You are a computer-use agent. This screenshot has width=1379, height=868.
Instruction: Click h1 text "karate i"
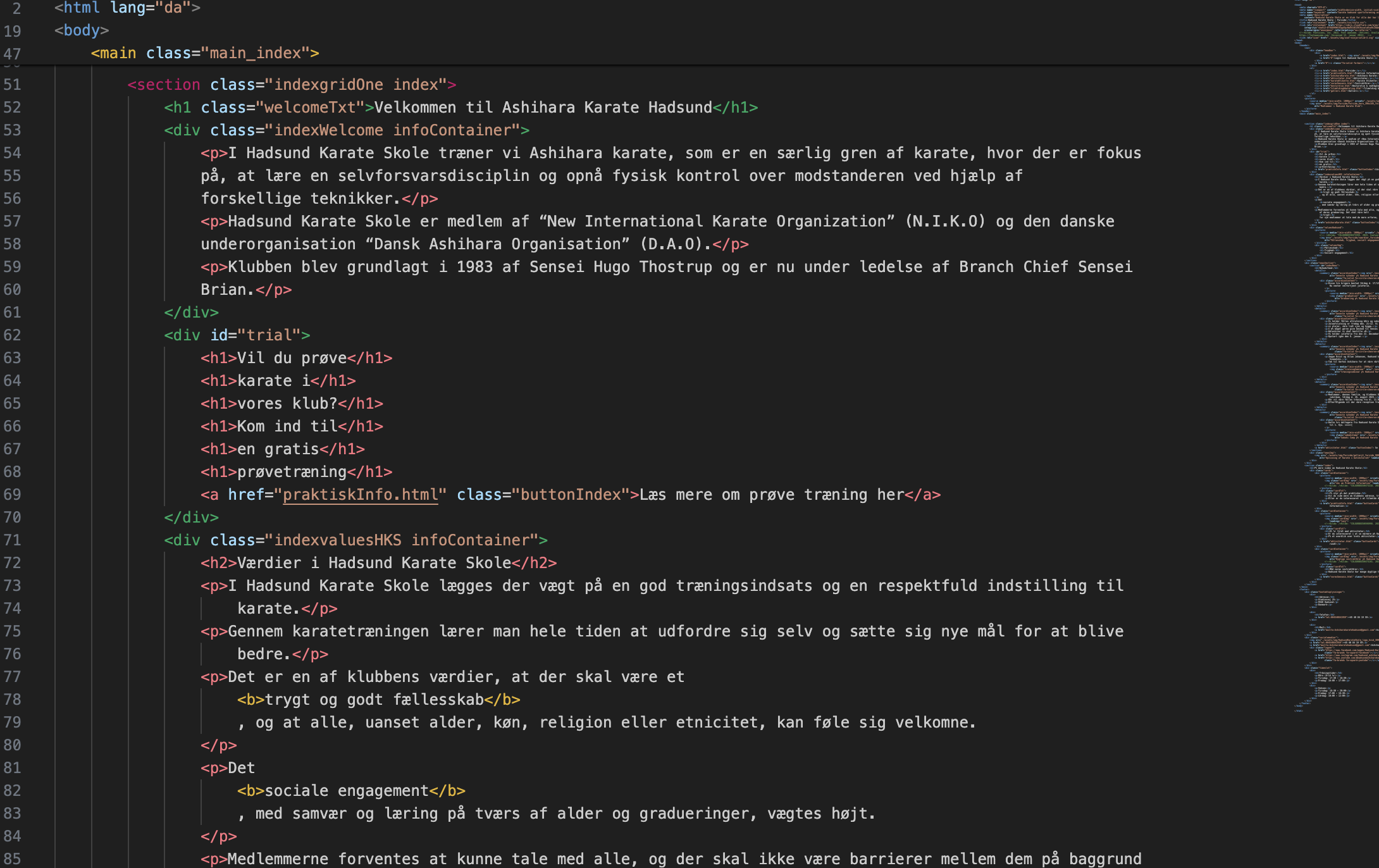point(274,381)
